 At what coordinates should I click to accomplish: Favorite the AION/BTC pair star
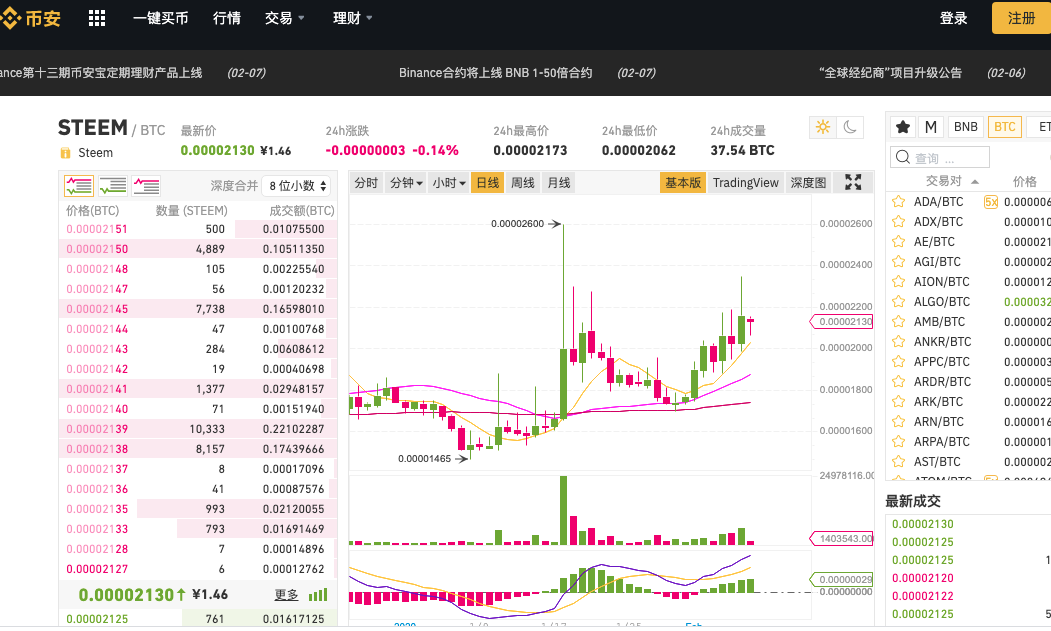click(x=898, y=282)
